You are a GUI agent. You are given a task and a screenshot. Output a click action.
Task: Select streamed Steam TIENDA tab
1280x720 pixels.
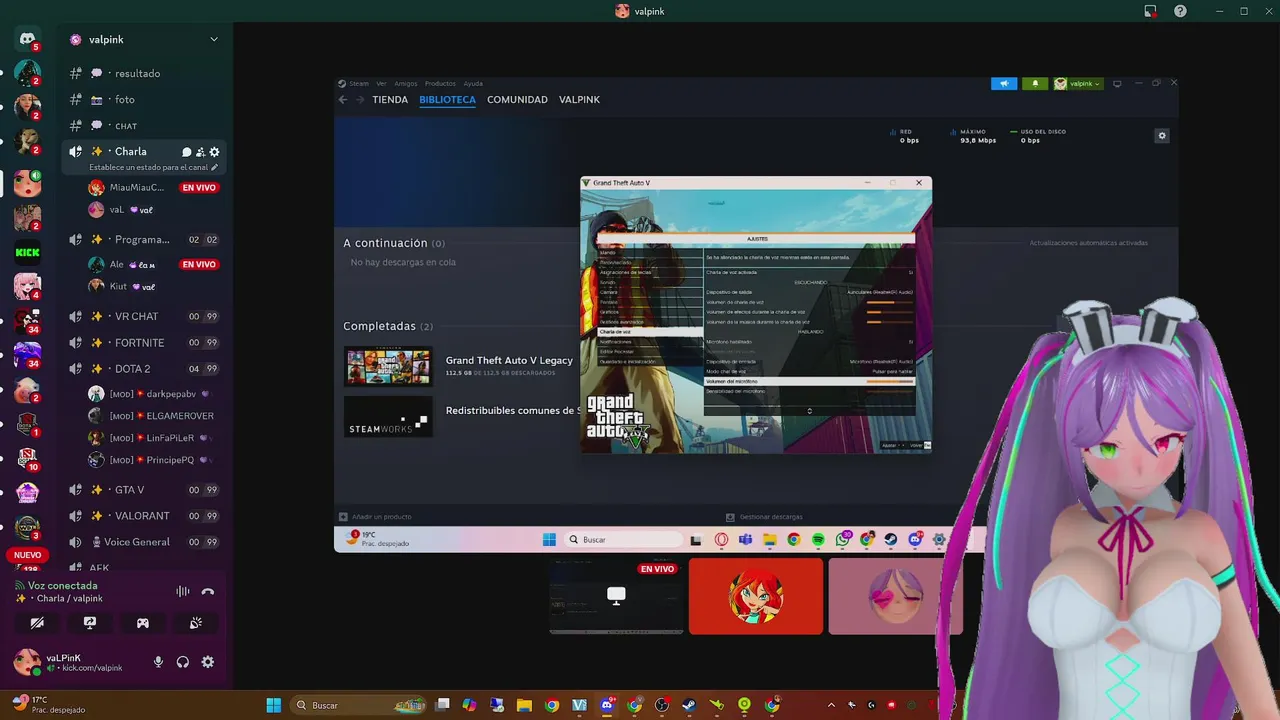390,100
